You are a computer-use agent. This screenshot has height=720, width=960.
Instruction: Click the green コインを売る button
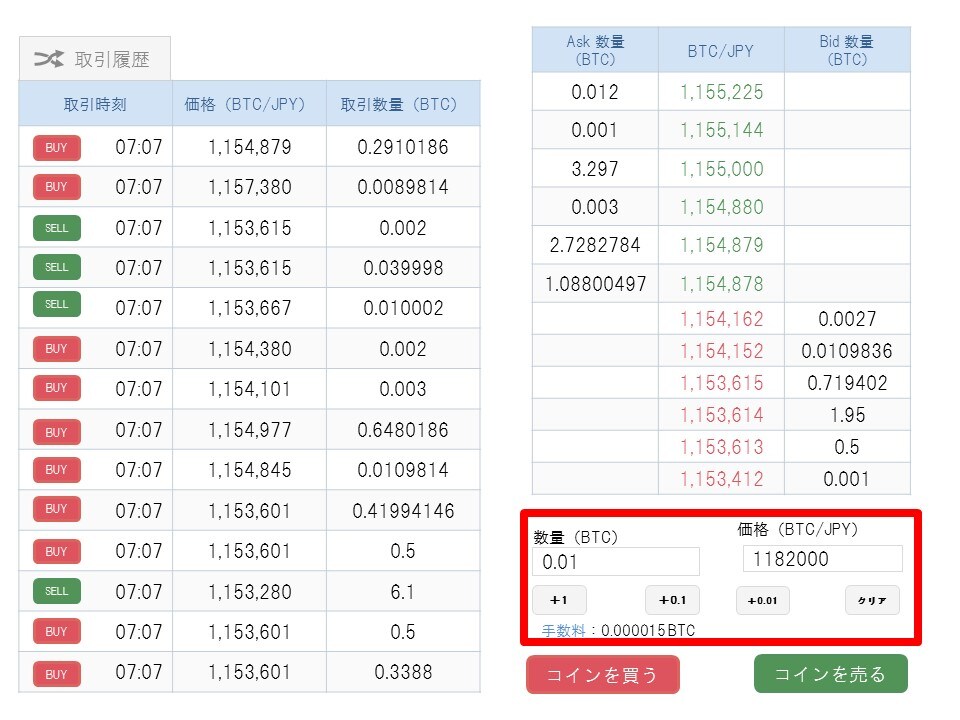tap(830, 674)
